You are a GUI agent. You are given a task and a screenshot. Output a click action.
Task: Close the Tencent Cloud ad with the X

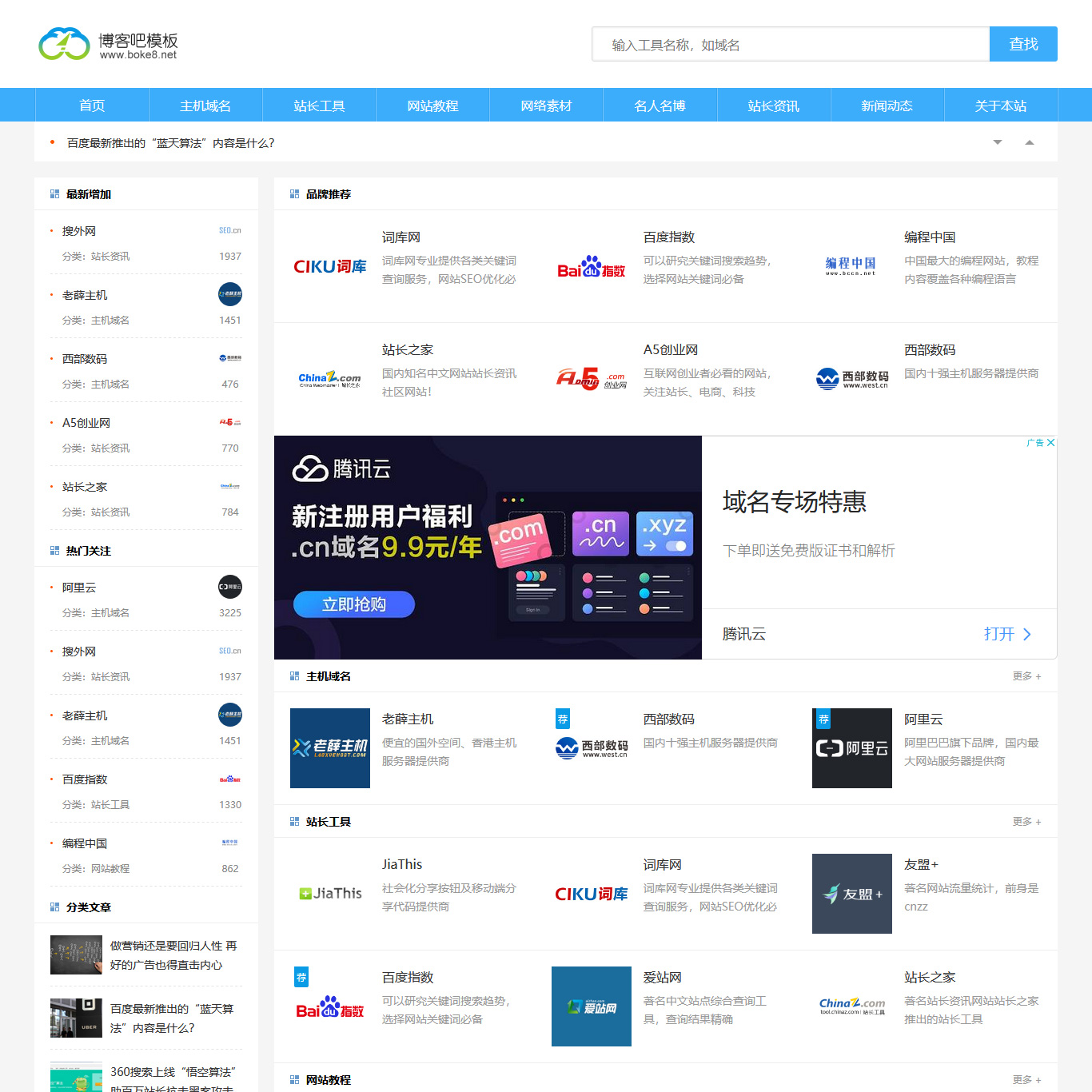pyautogui.click(x=1050, y=443)
